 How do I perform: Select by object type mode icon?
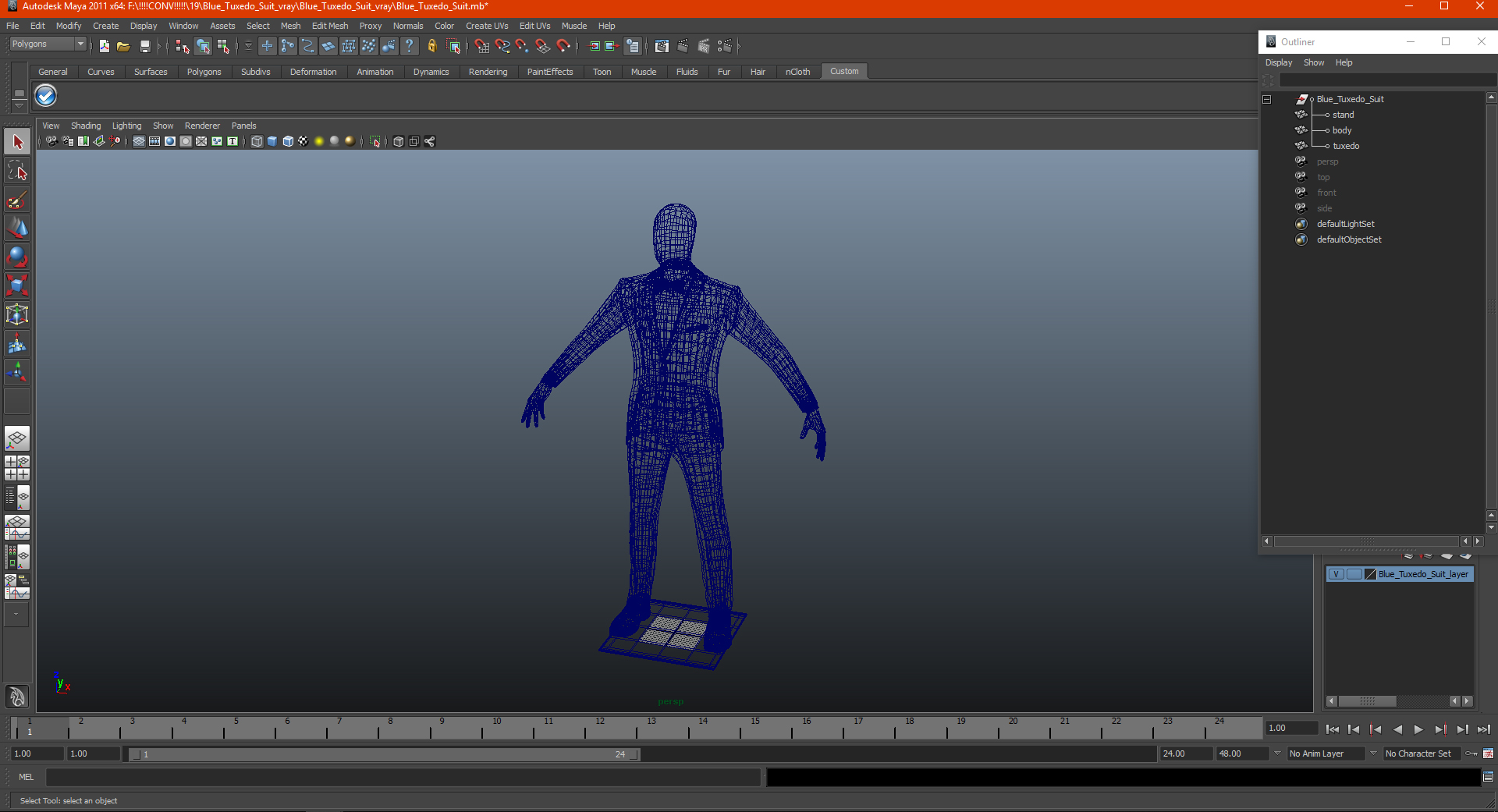203,47
